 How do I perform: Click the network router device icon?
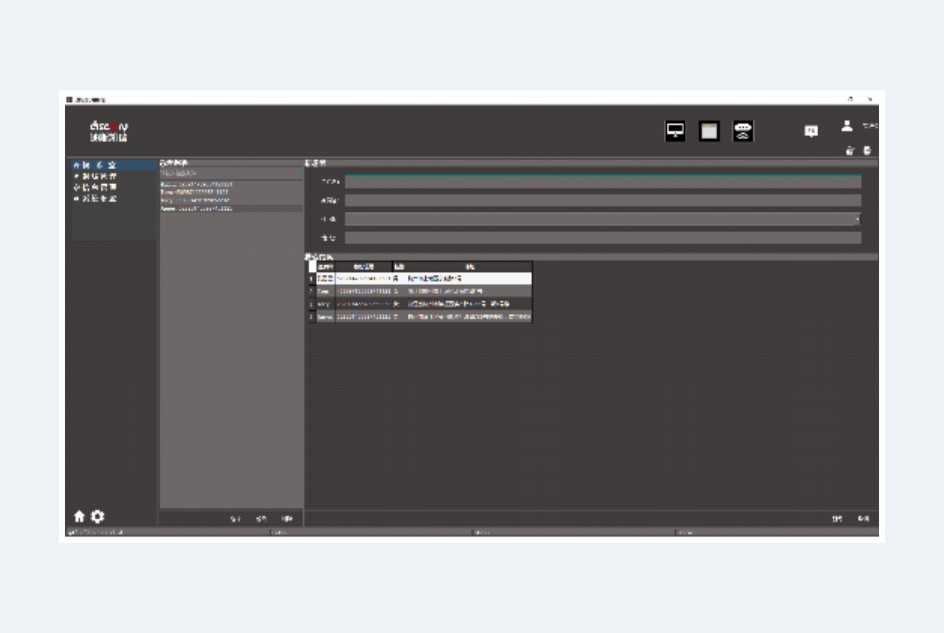743,131
